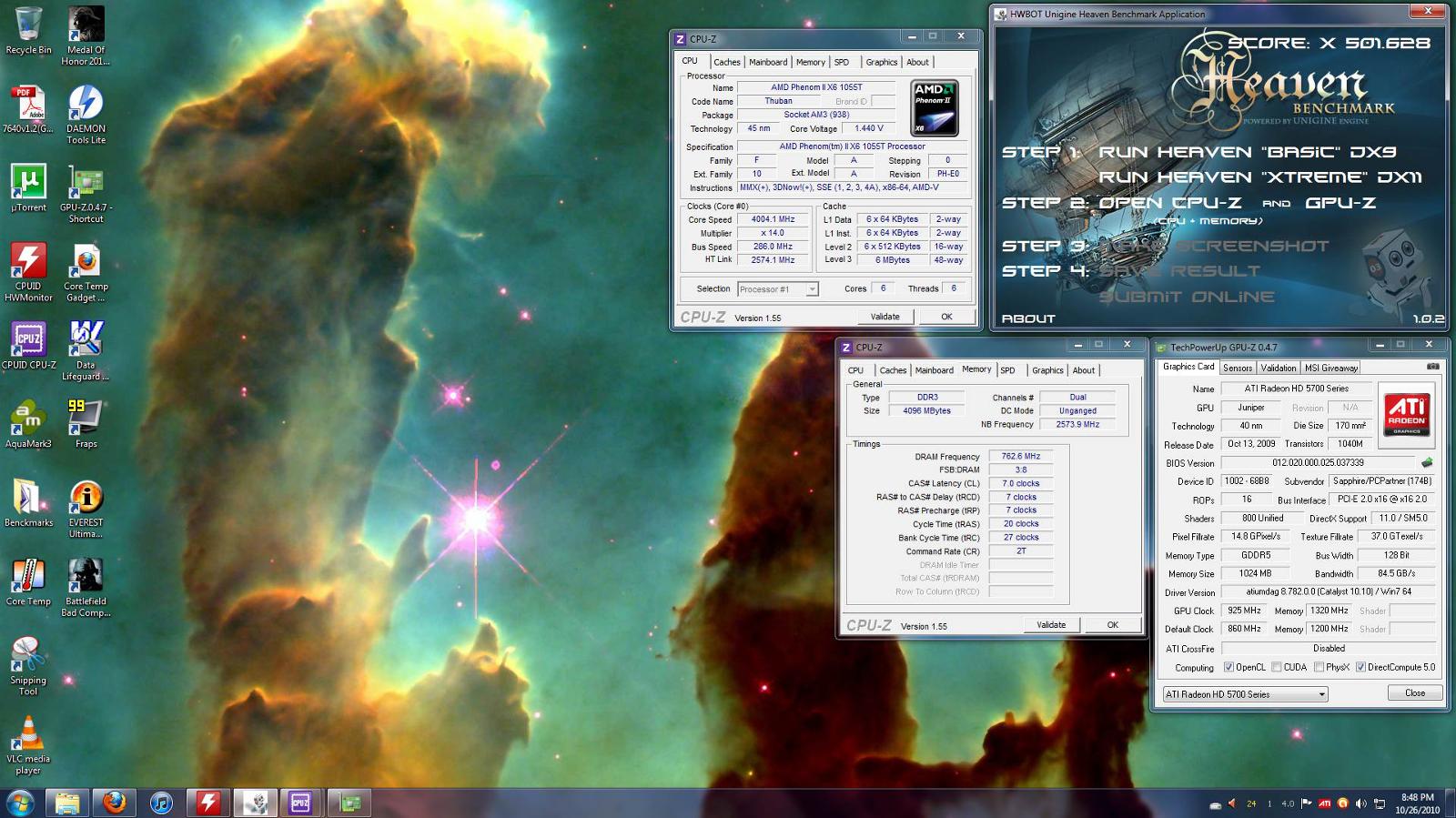Click the ATI Radeon logo in GPU-Z
1456x818 pixels.
pyautogui.click(x=1407, y=414)
